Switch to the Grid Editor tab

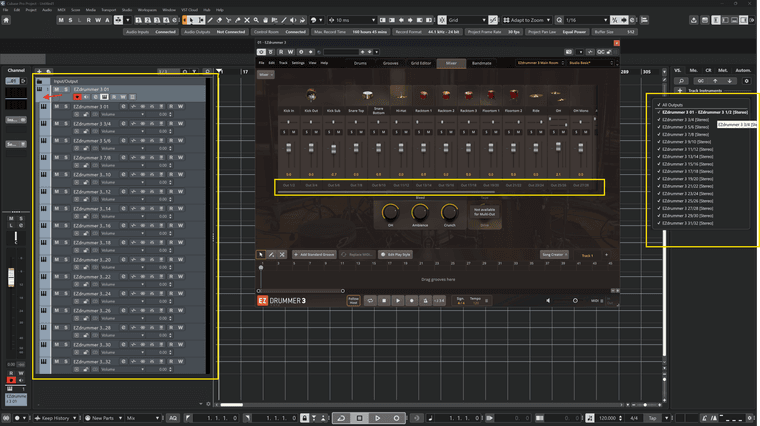(x=421, y=63)
